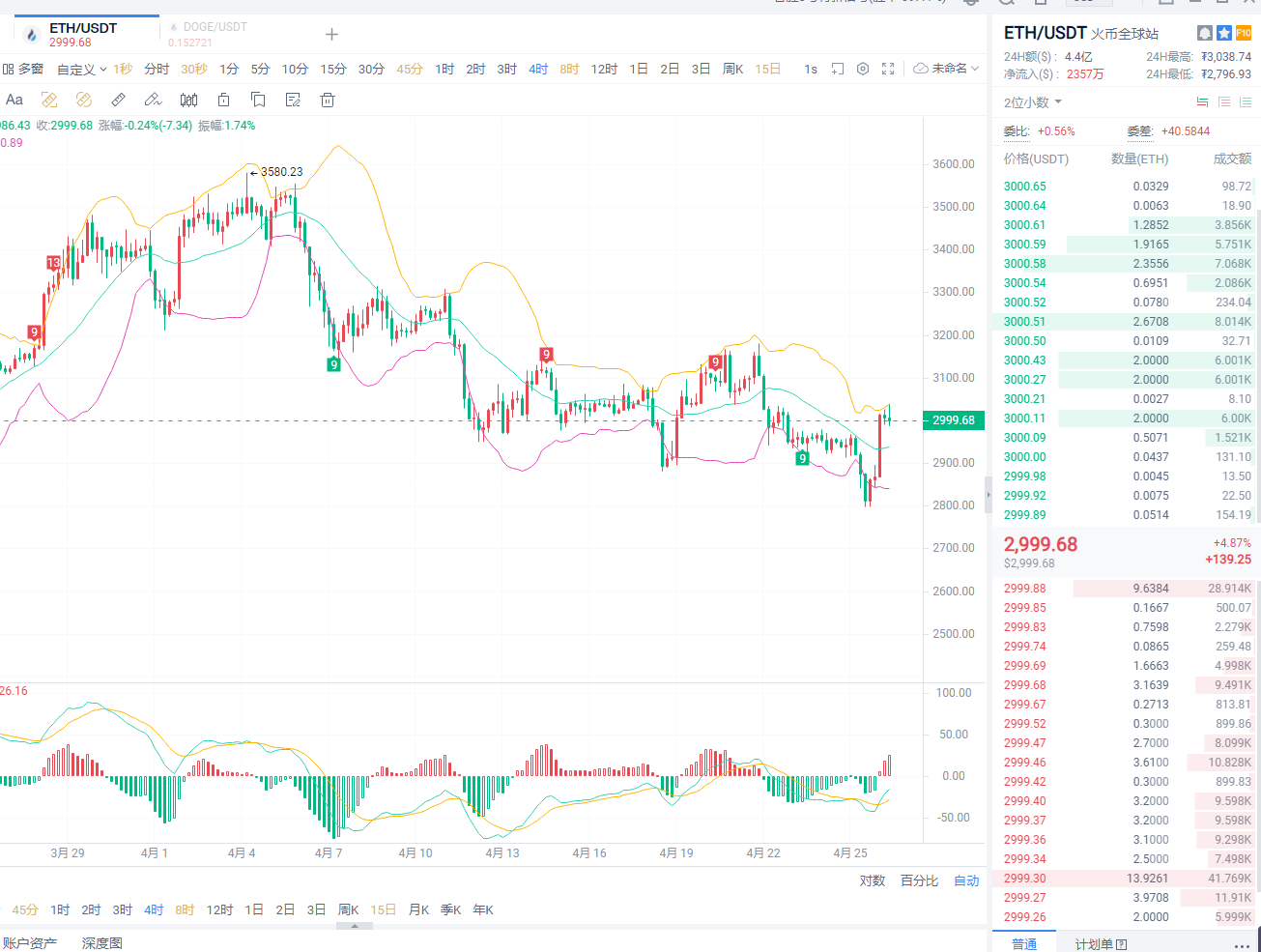
Task: Delete drawings with the trash icon
Action: click(x=328, y=100)
